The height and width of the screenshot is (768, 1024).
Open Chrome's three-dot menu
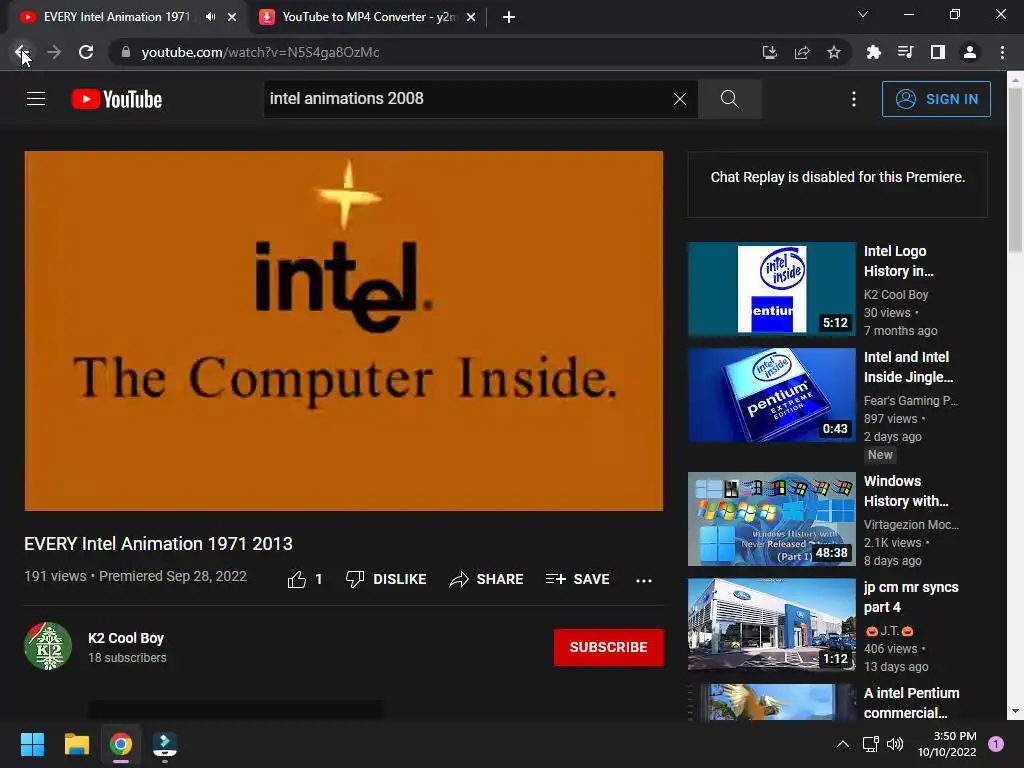[x=1002, y=52]
